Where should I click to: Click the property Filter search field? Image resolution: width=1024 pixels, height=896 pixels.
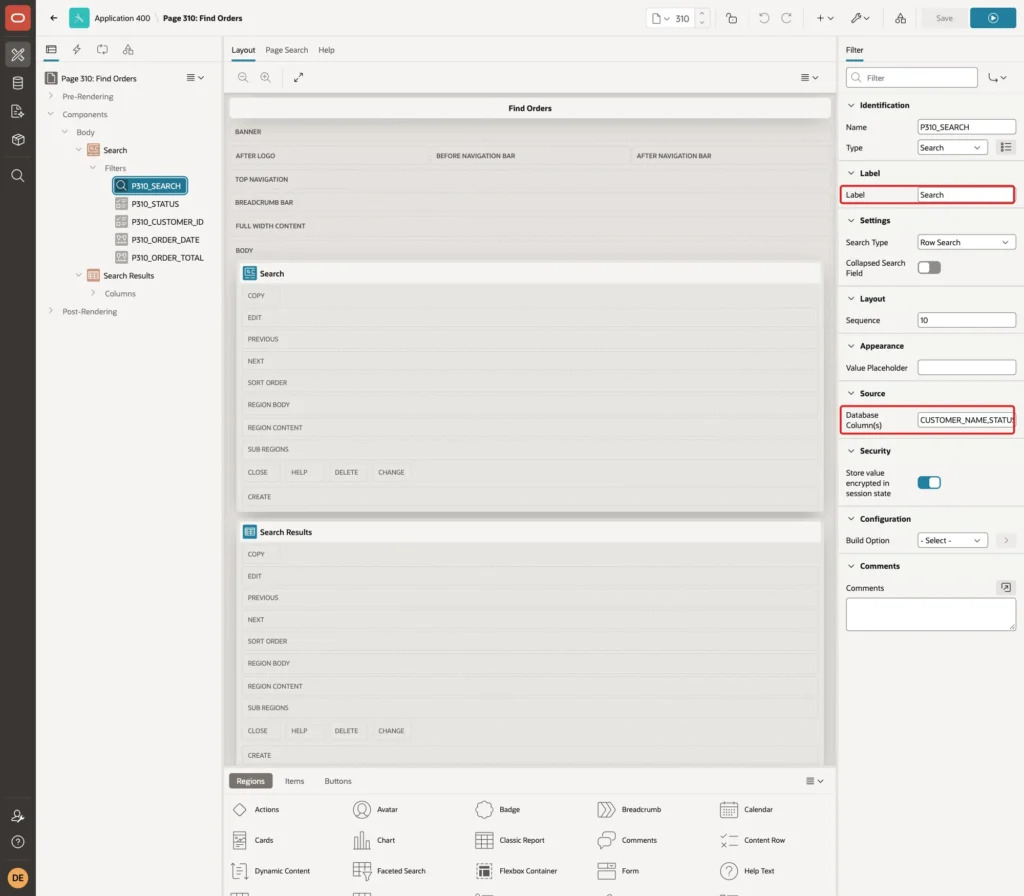[912, 78]
